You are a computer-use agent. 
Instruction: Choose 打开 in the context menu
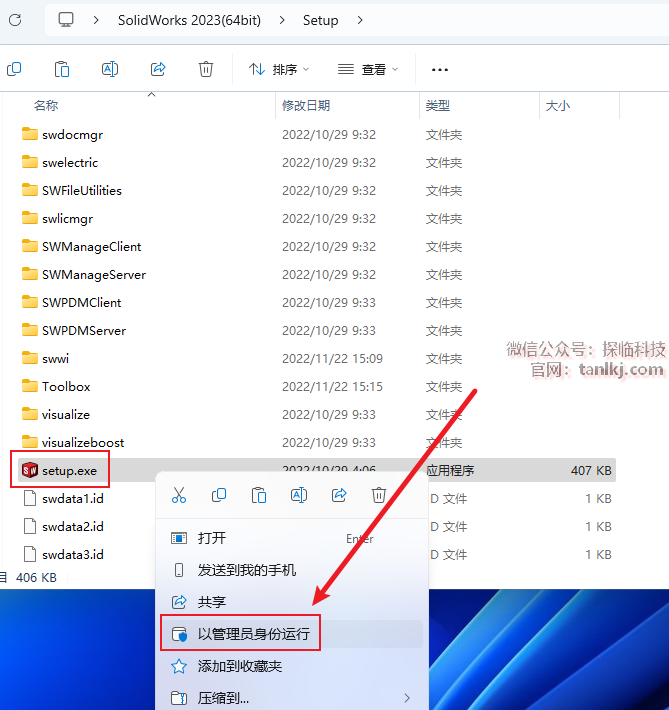pyautogui.click(x=290, y=538)
